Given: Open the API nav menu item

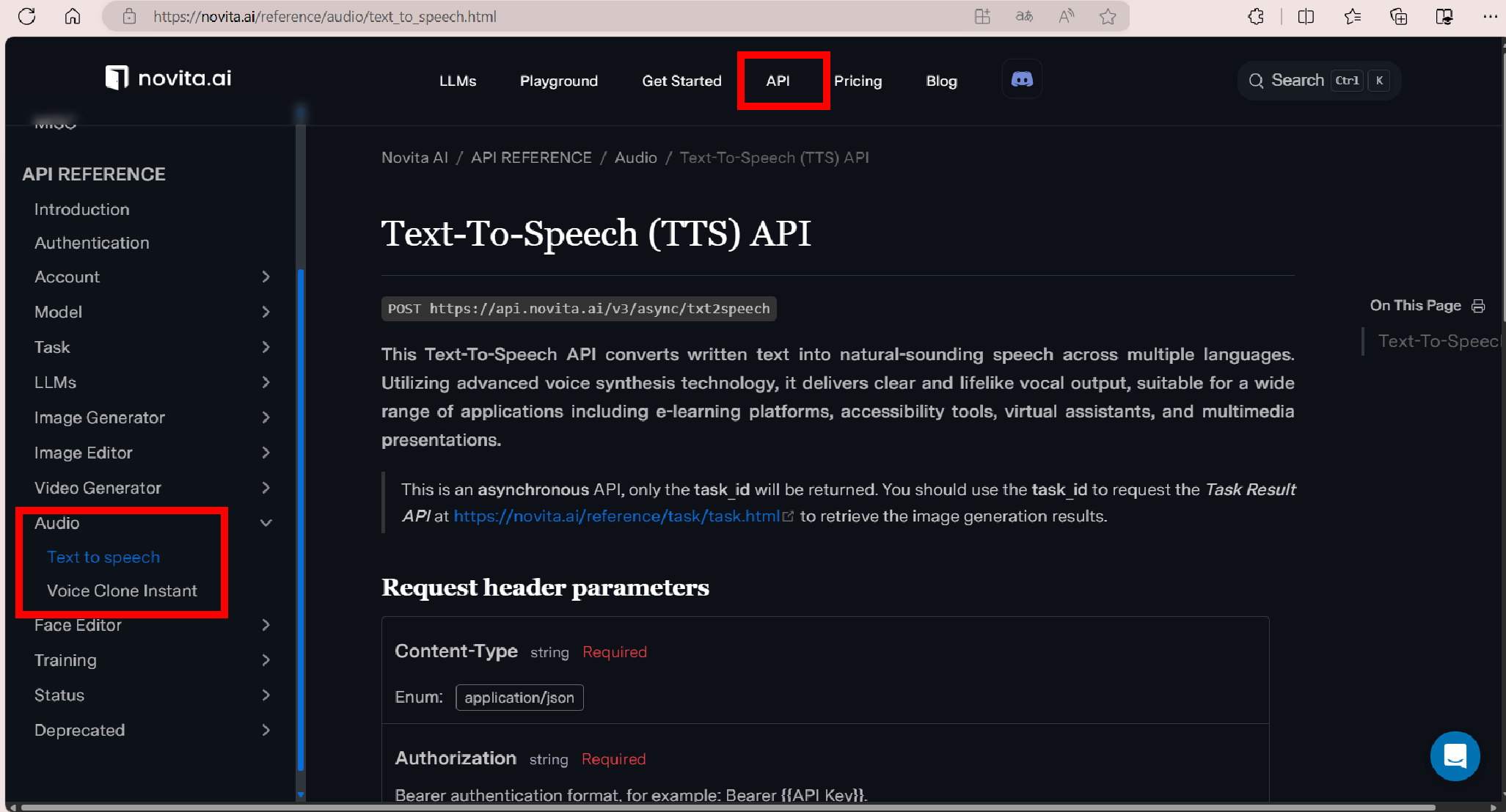Looking at the screenshot, I should [x=778, y=81].
